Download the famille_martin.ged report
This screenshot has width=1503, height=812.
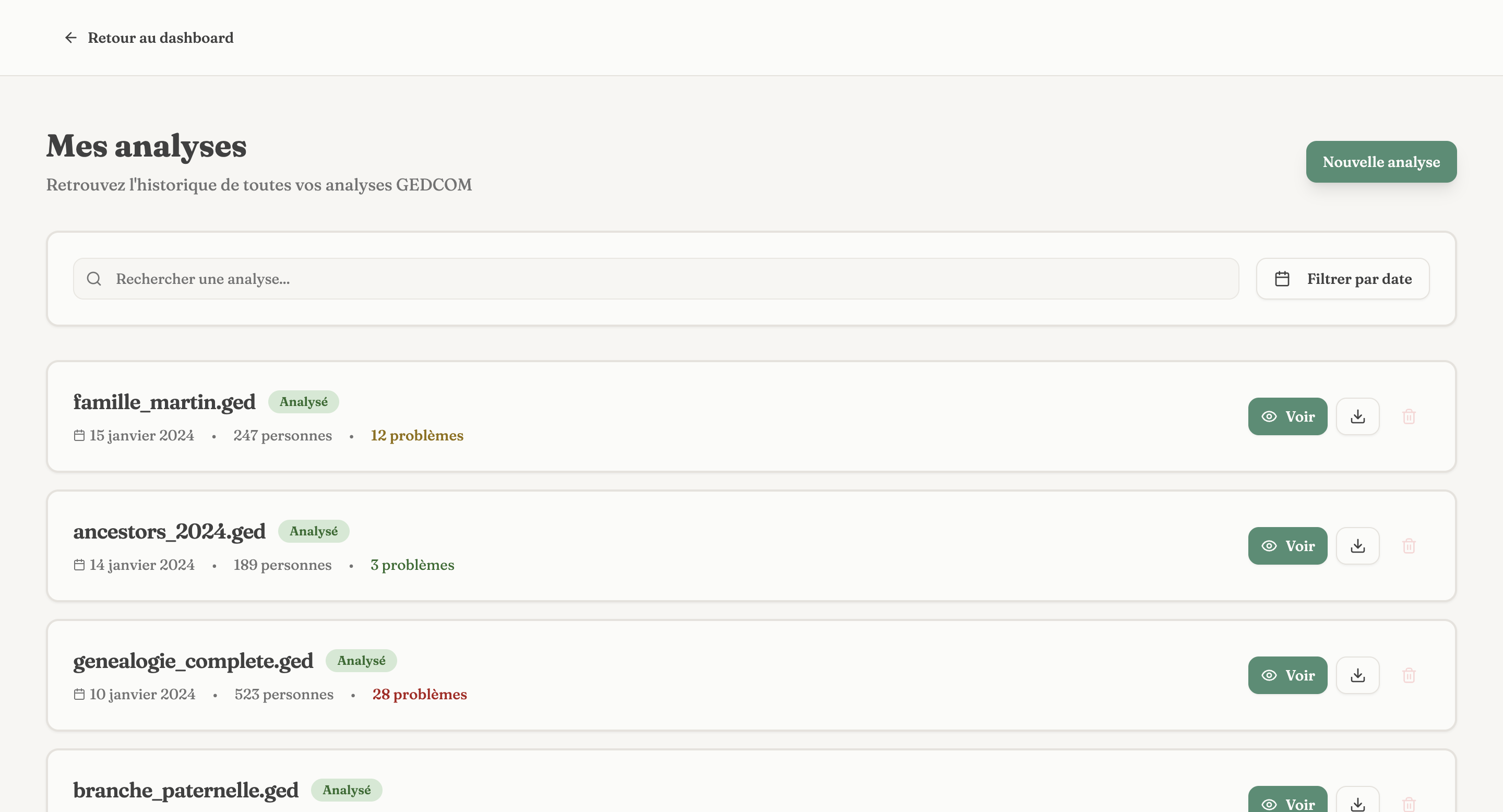[1358, 416]
